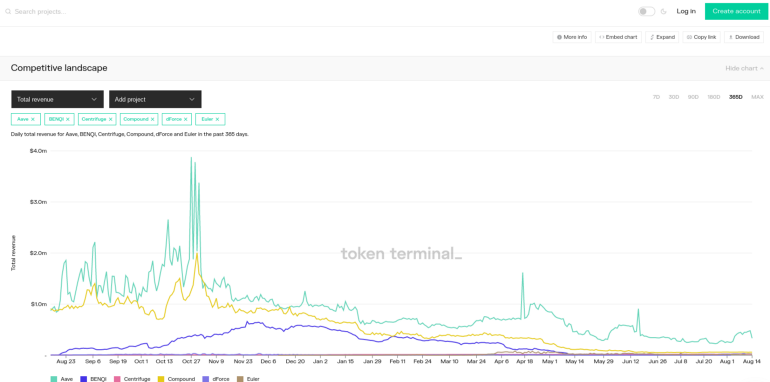
Task: Remove the Euler project chip
Action: 217,119
